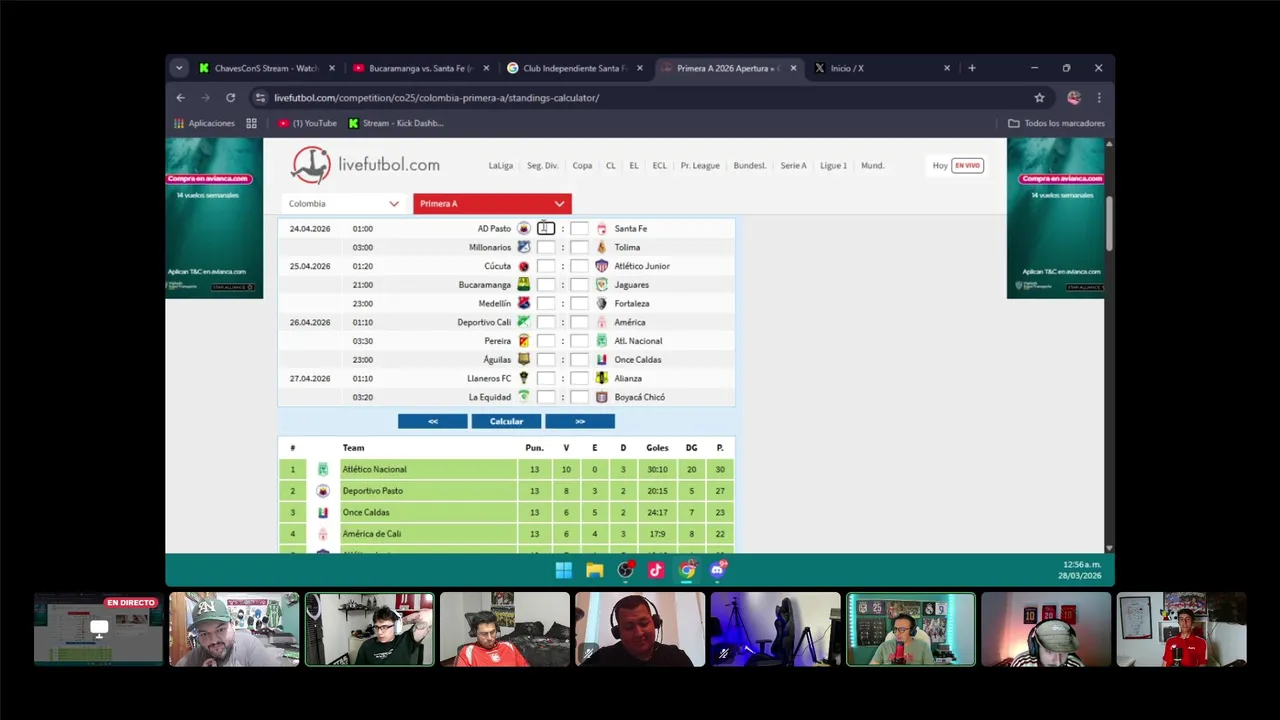Click the Calcular button
This screenshot has height=720, width=1280.
tap(506, 422)
